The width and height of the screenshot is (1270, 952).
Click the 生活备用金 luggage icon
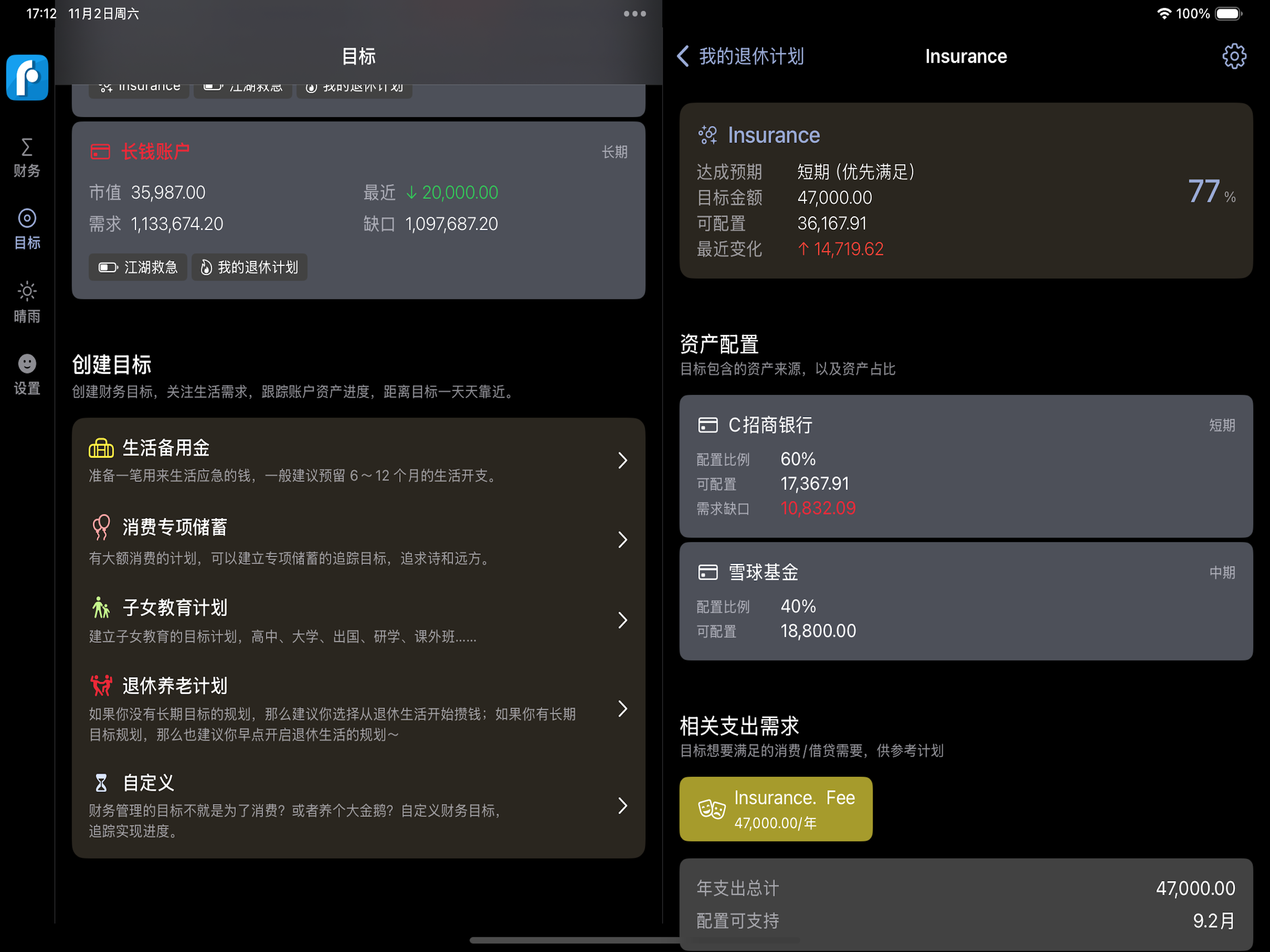pyautogui.click(x=101, y=447)
